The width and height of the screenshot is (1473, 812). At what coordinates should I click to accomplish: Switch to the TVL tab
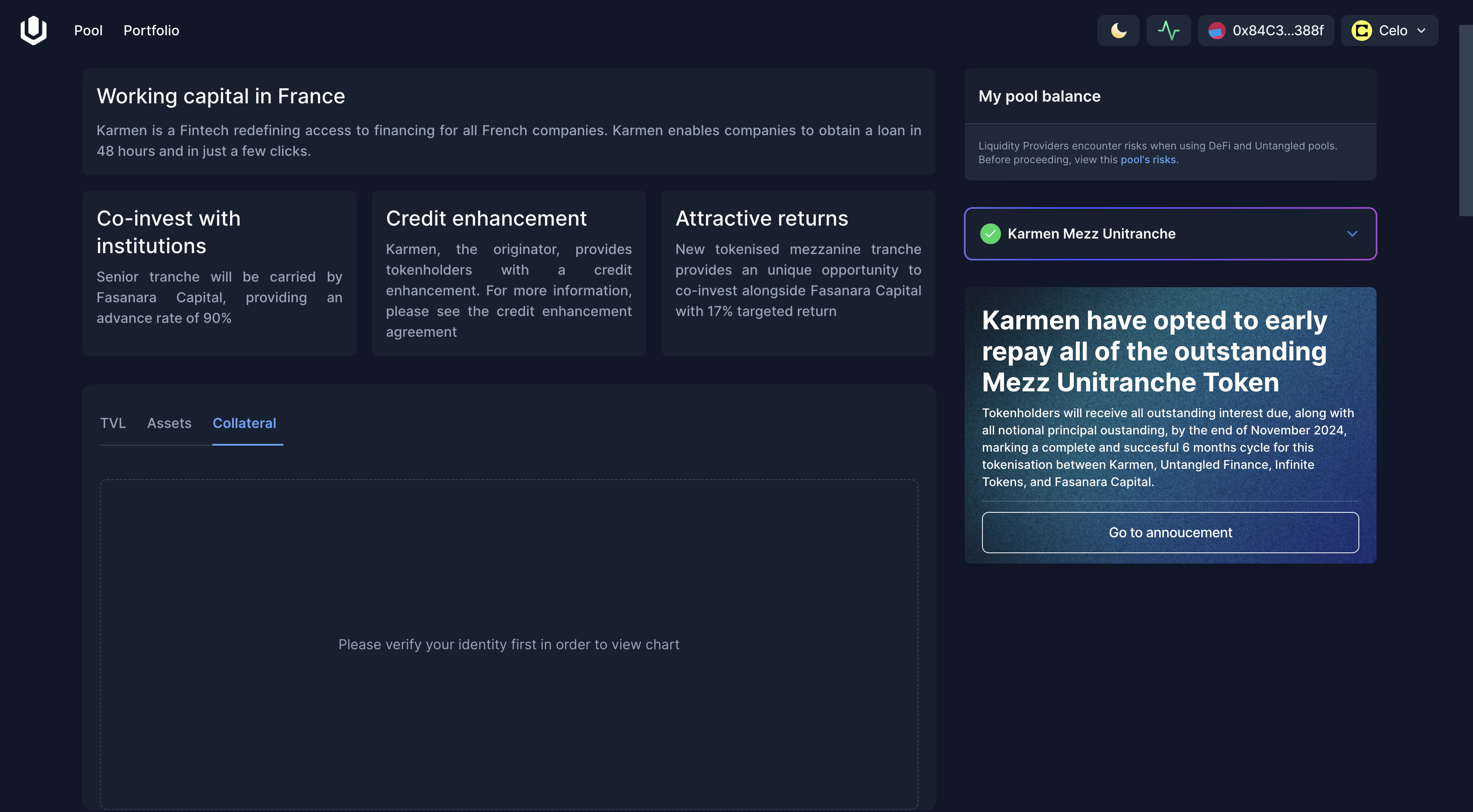click(x=113, y=423)
